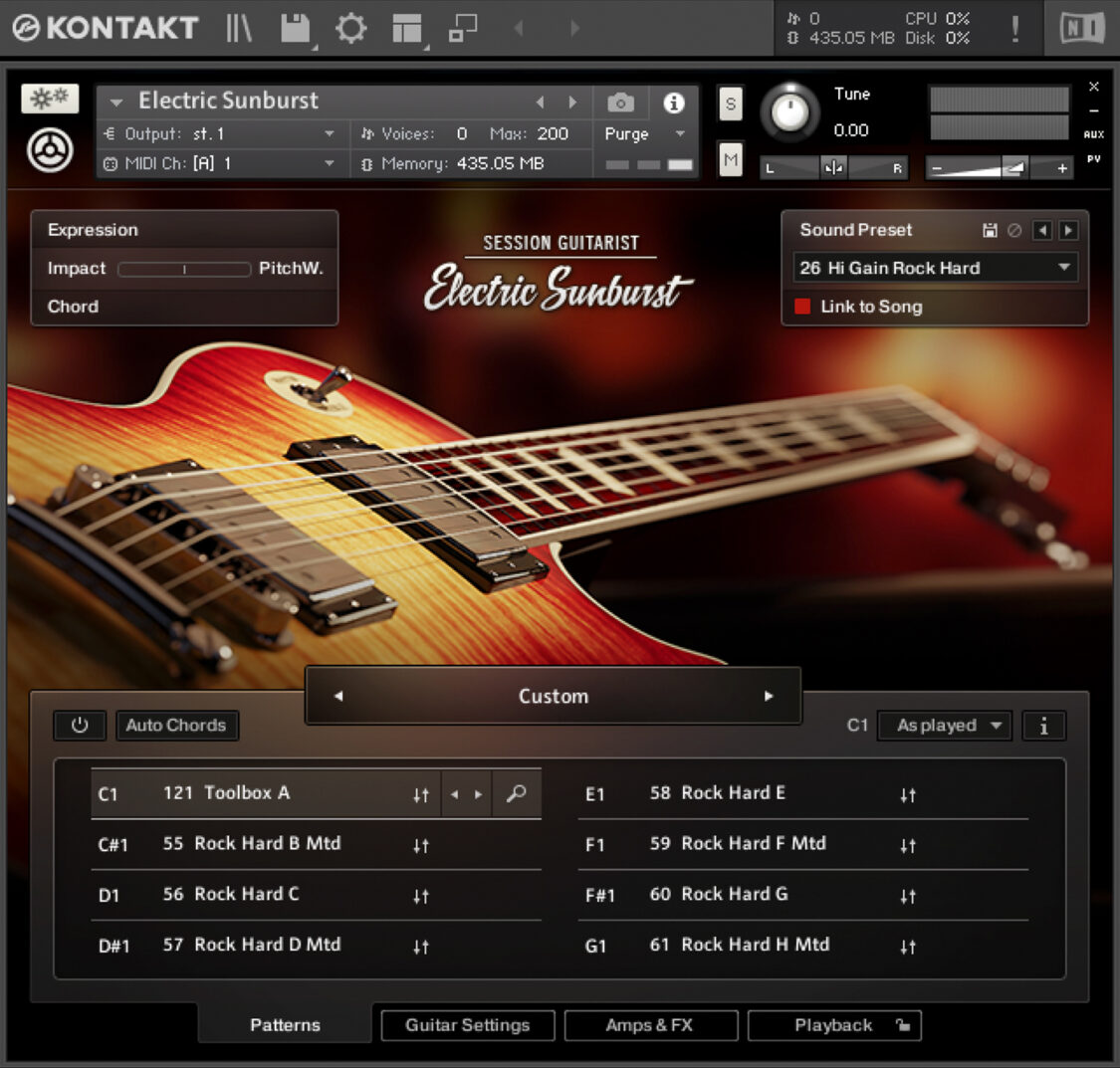
Task: Click the magnifier icon in Toolbox A row
Action: coord(516,794)
